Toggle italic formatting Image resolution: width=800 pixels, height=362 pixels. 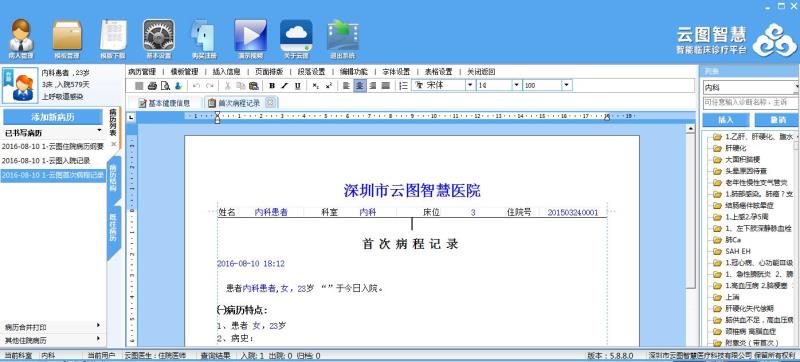click(285, 86)
